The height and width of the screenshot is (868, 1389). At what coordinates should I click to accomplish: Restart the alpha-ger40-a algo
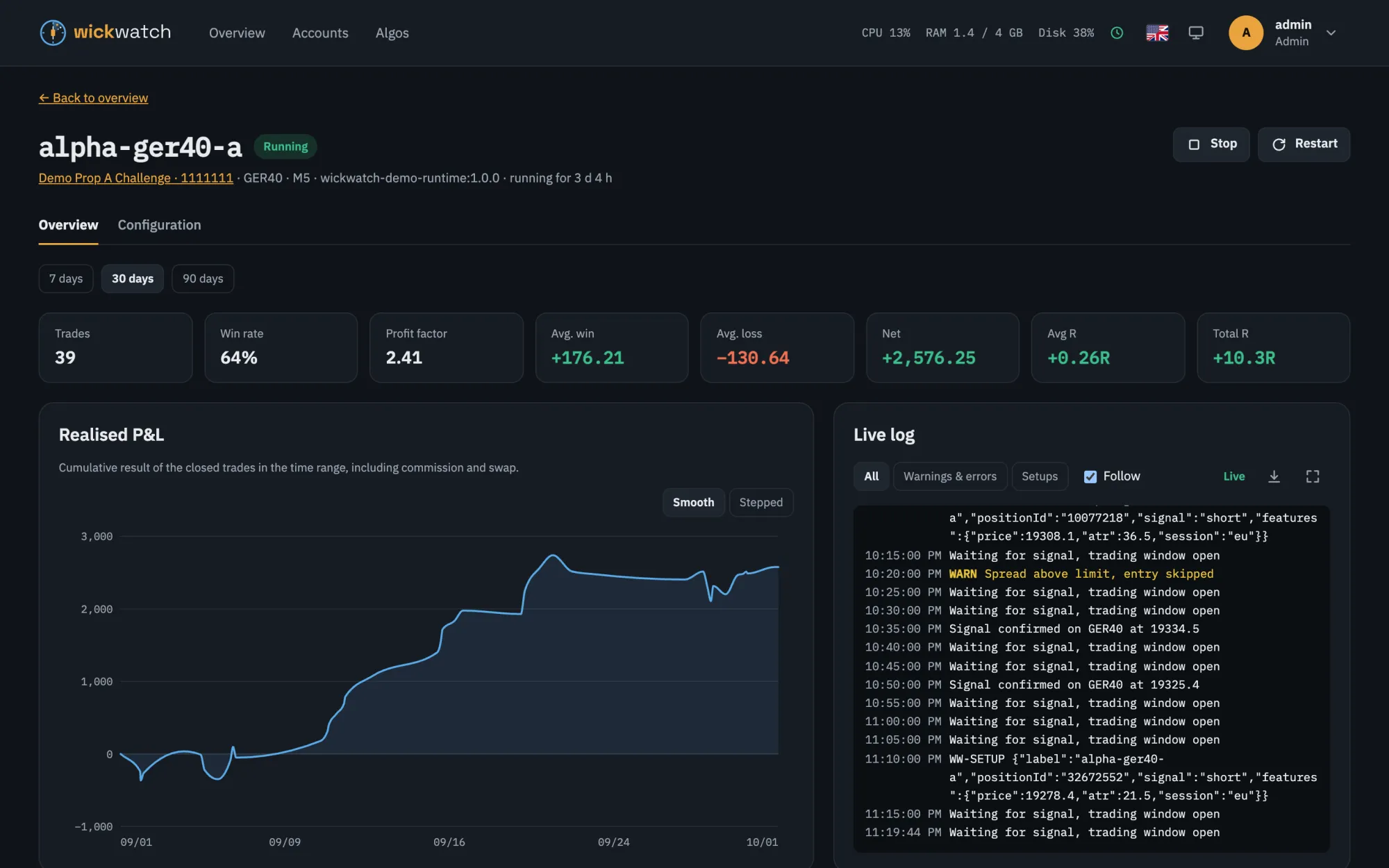1304,144
